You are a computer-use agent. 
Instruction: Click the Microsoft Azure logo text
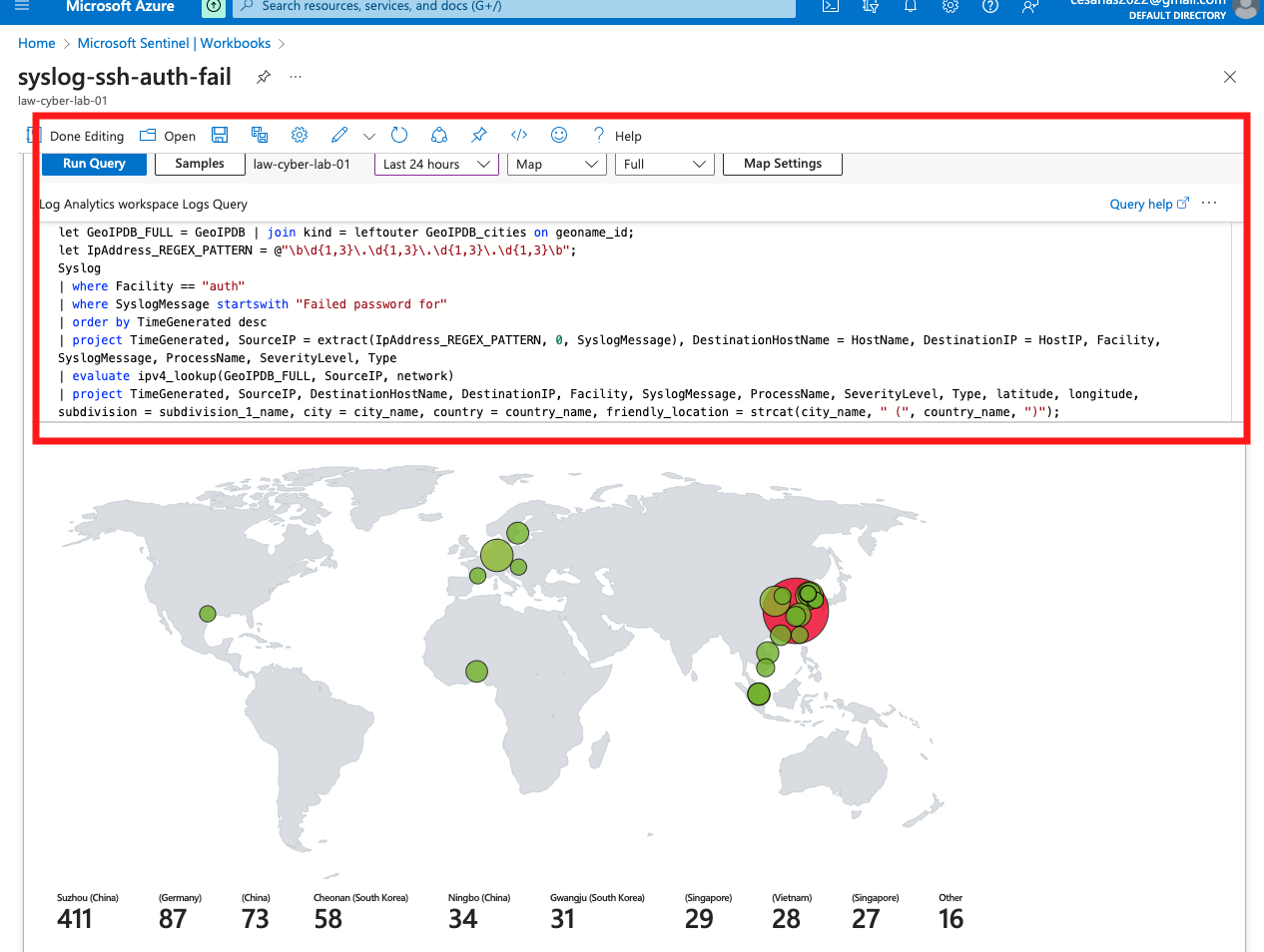click(120, 6)
